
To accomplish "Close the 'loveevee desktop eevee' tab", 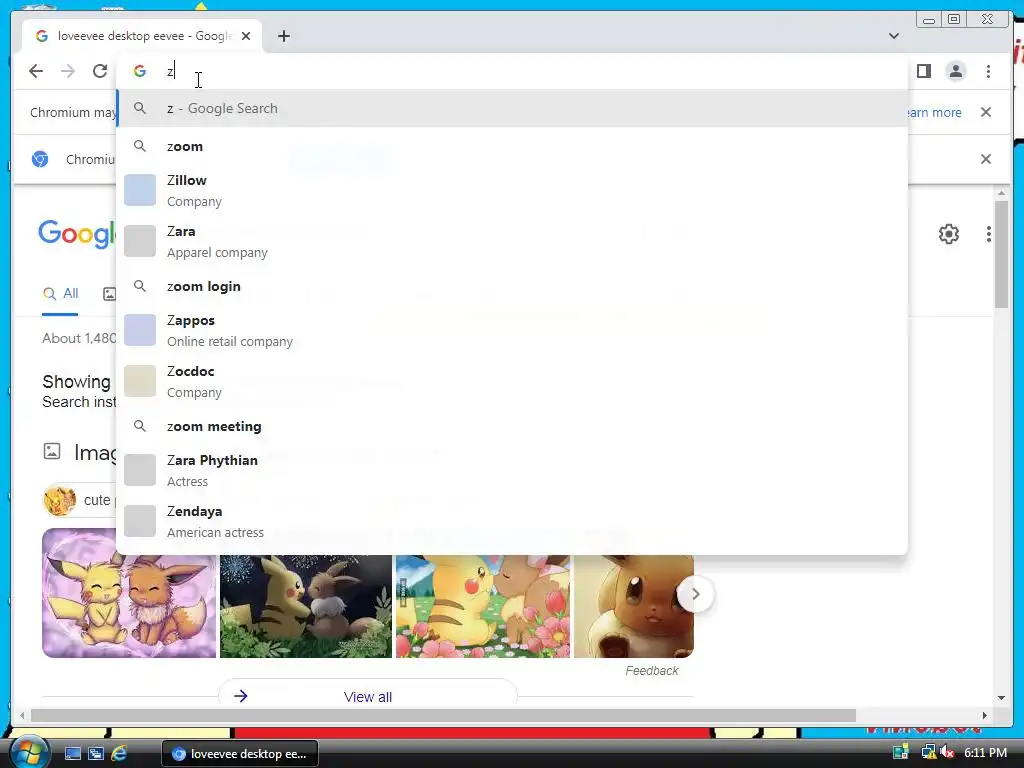I will [x=246, y=36].
